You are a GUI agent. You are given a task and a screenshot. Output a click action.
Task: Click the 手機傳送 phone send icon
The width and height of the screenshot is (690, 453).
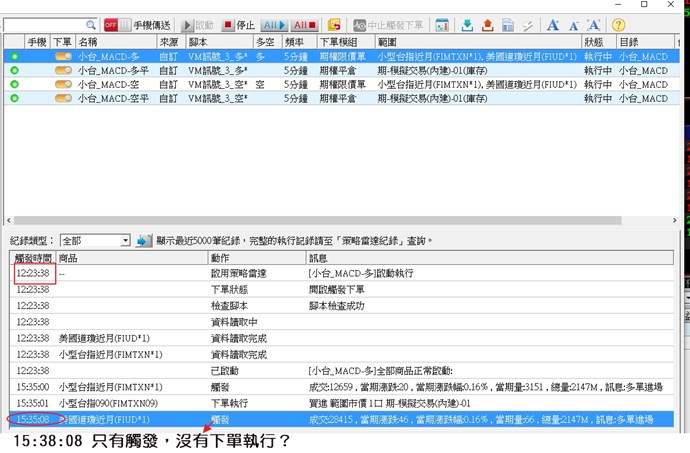pyautogui.click(x=152, y=24)
